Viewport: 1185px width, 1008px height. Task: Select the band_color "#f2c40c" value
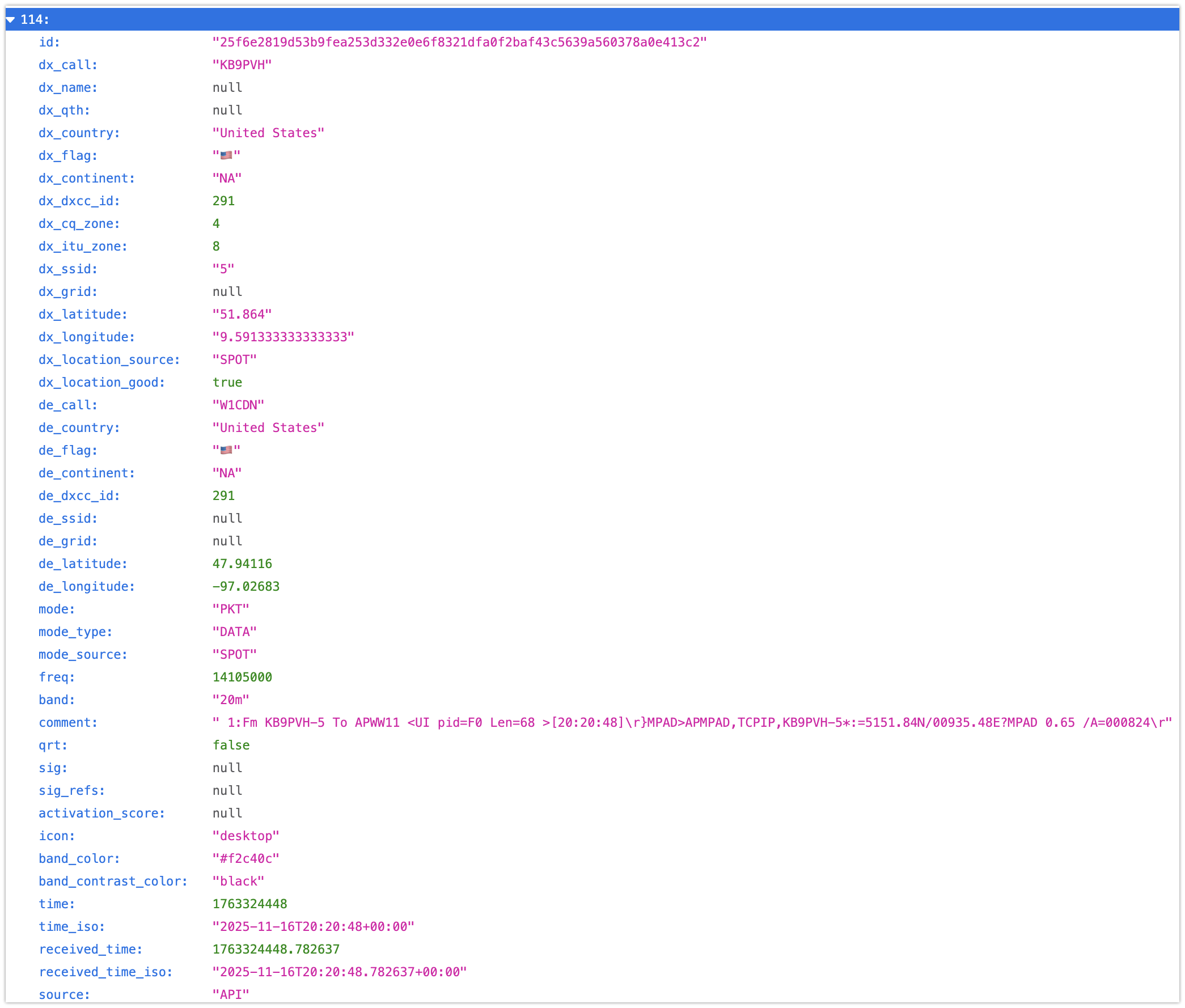pos(246,859)
